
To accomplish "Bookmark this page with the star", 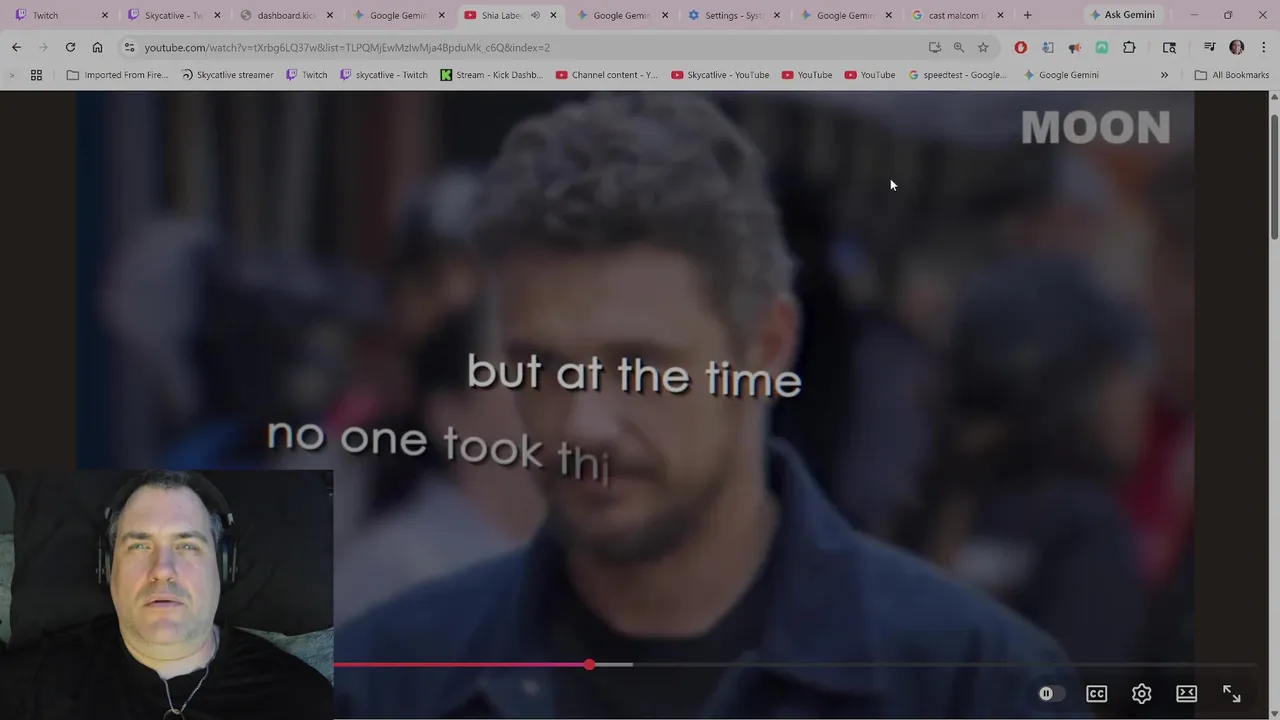I will [x=983, y=47].
